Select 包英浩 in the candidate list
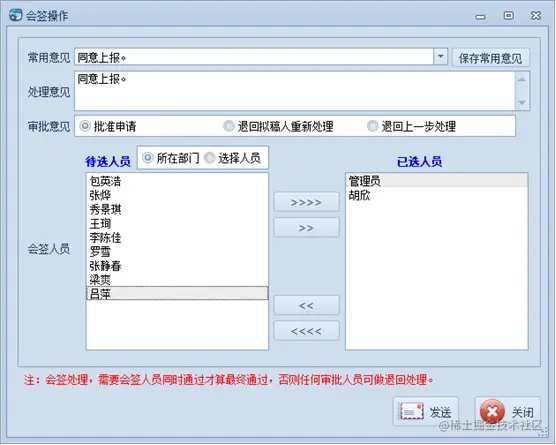The height and width of the screenshot is (445, 556). [x=177, y=181]
